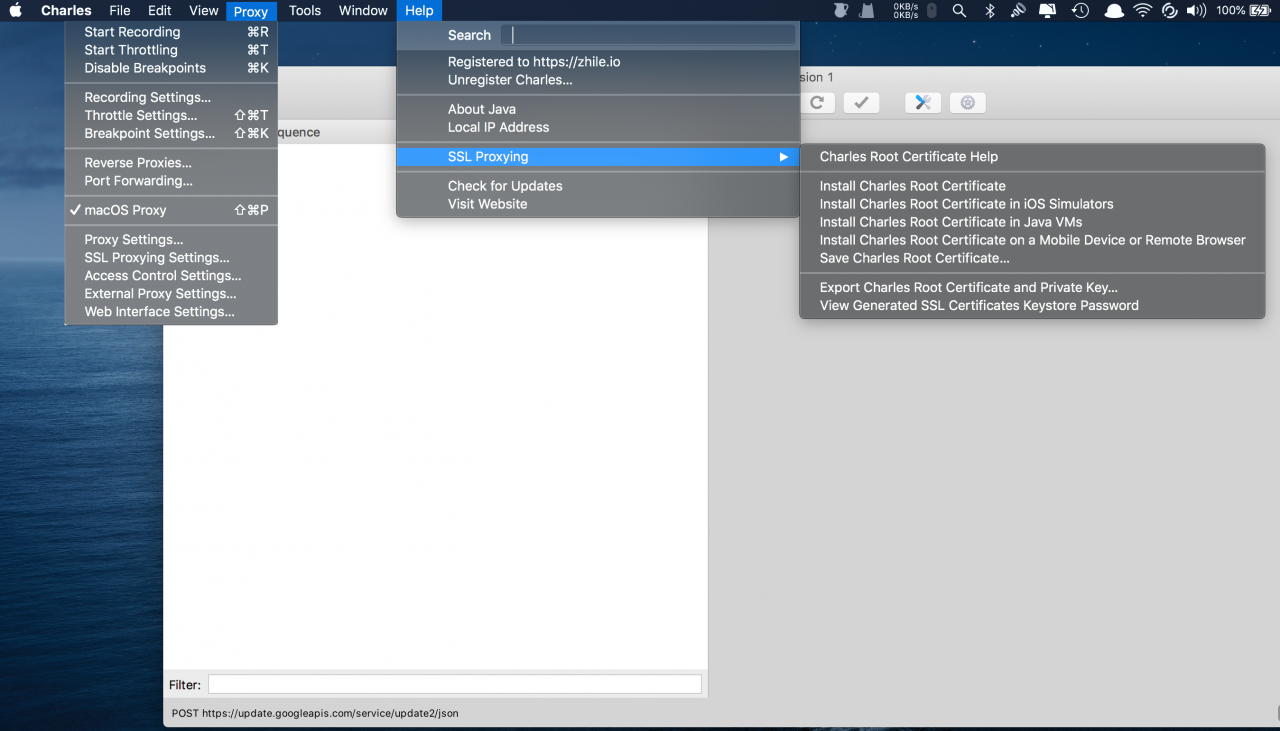
Task: Toggle the checked macOS Proxy item
Action: [171, 210]
